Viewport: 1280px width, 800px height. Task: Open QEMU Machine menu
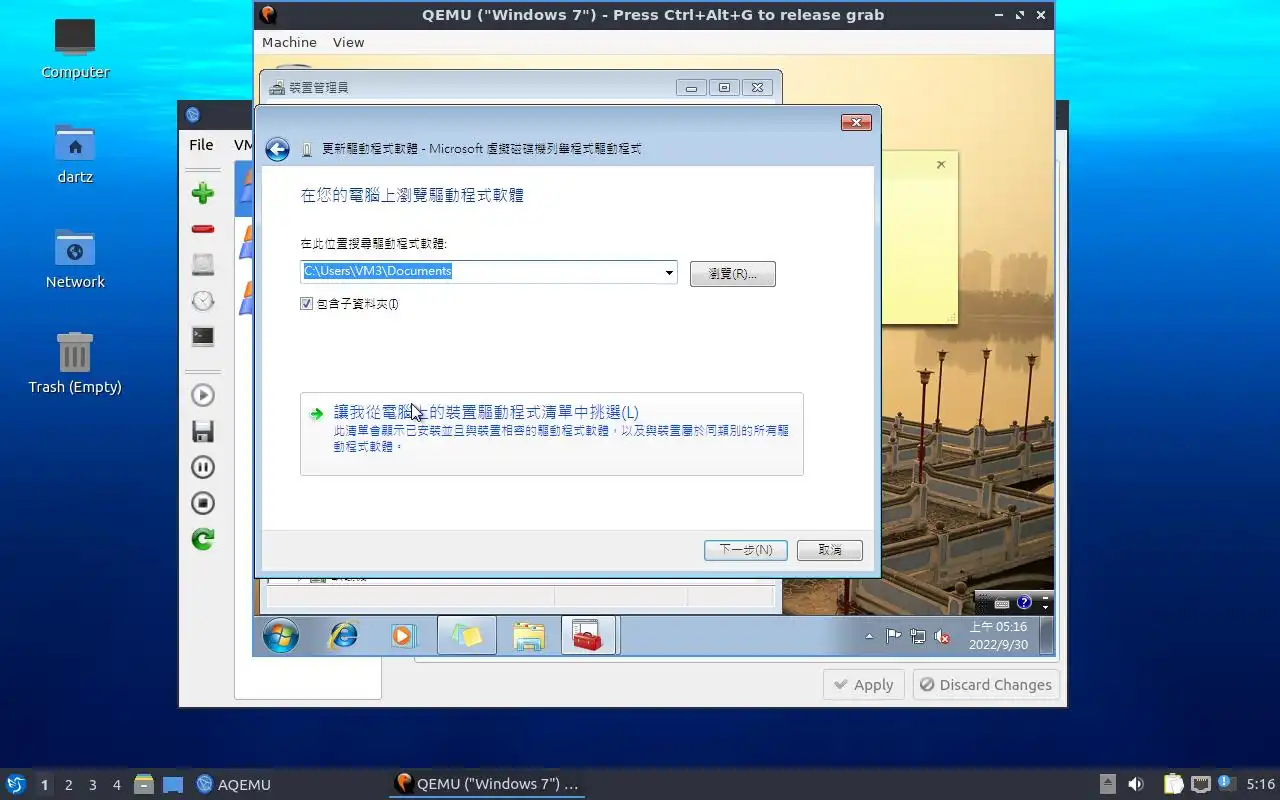tap(289, 42)
